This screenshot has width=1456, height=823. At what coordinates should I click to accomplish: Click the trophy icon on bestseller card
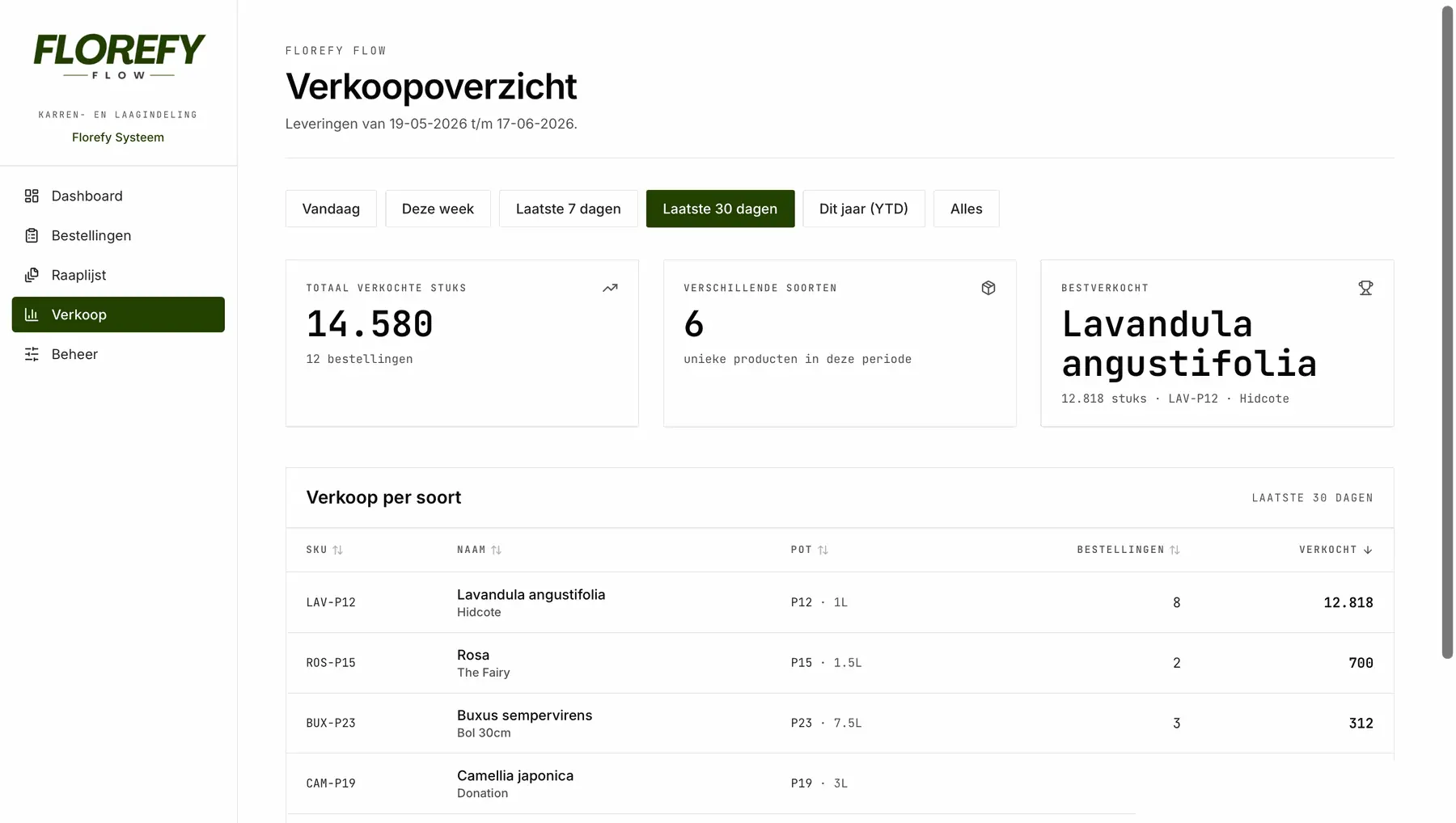pyautogui.click(x=1365, y=288)
